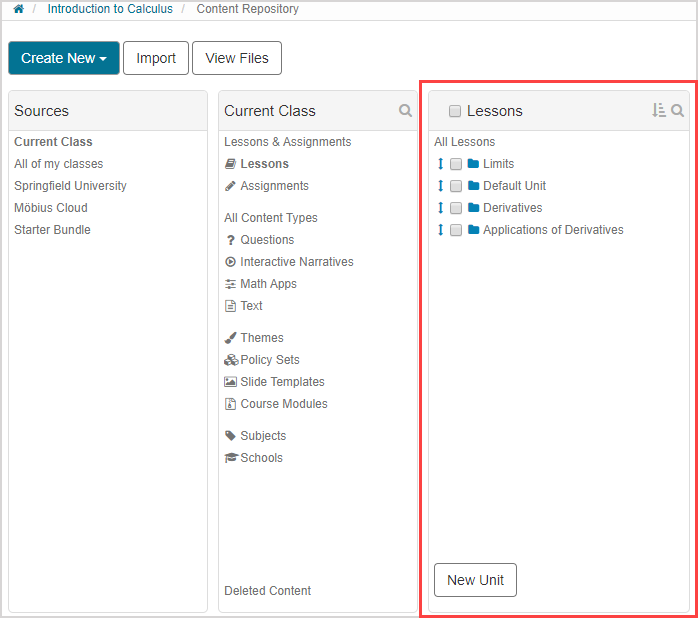Screen dimensions: 698x618
Task: Click the reorder arrow beside Limits
Action: (x=440, y=164)
